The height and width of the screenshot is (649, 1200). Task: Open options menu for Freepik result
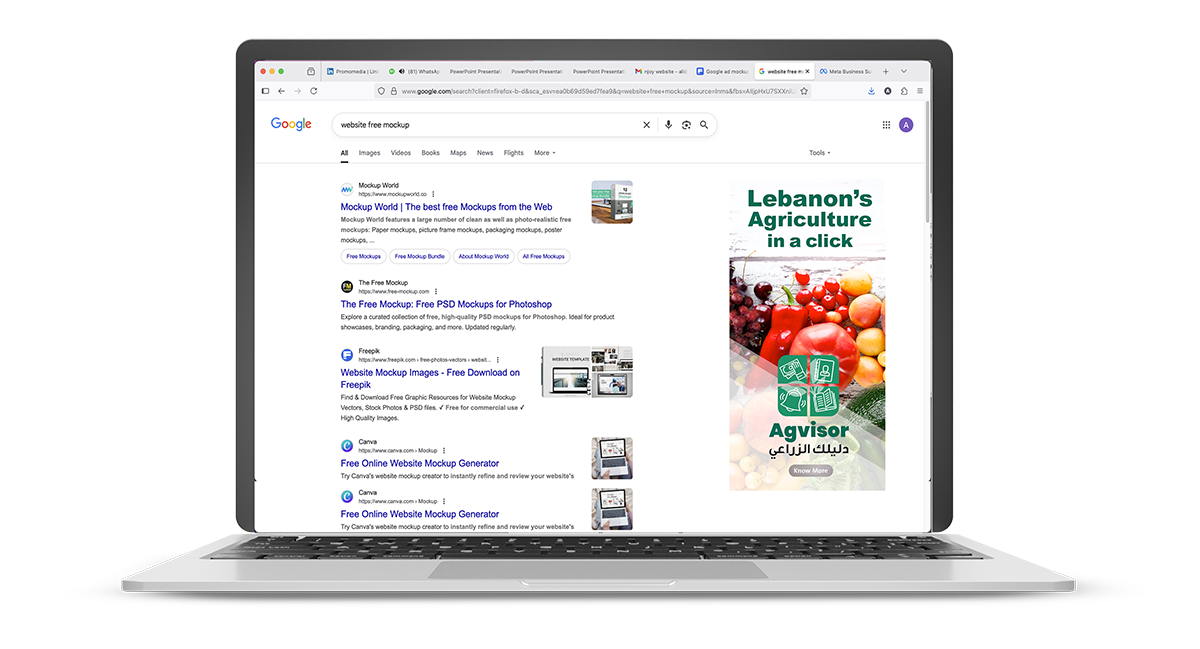click(498, 360)
